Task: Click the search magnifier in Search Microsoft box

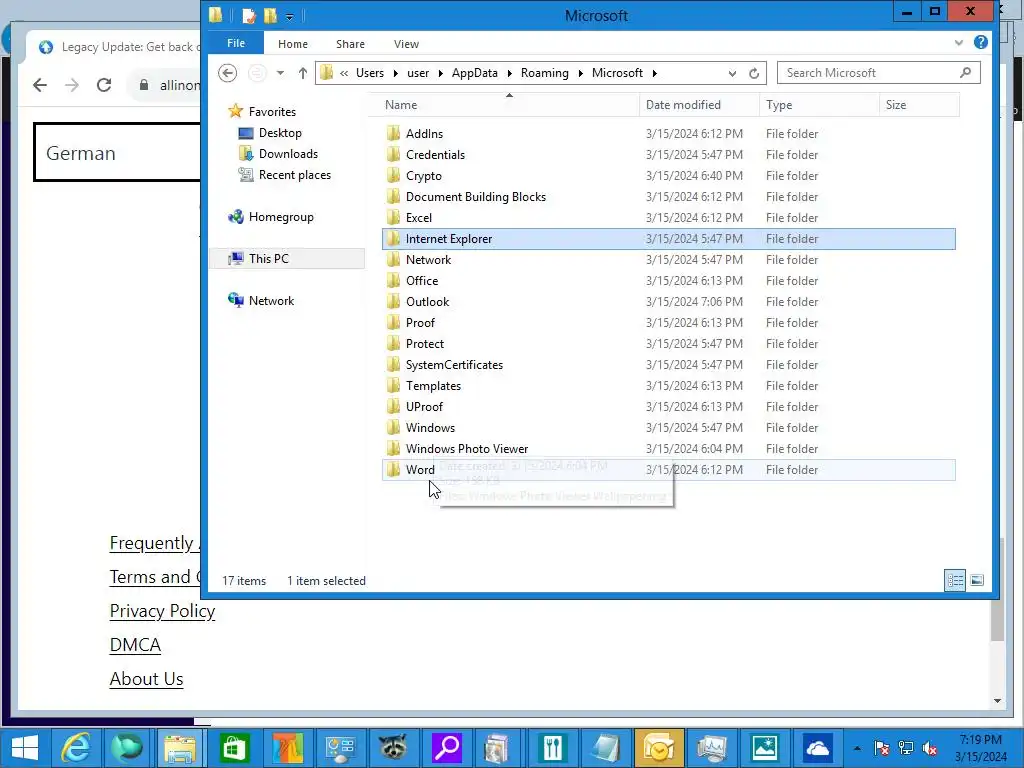Action: (965, 72)
